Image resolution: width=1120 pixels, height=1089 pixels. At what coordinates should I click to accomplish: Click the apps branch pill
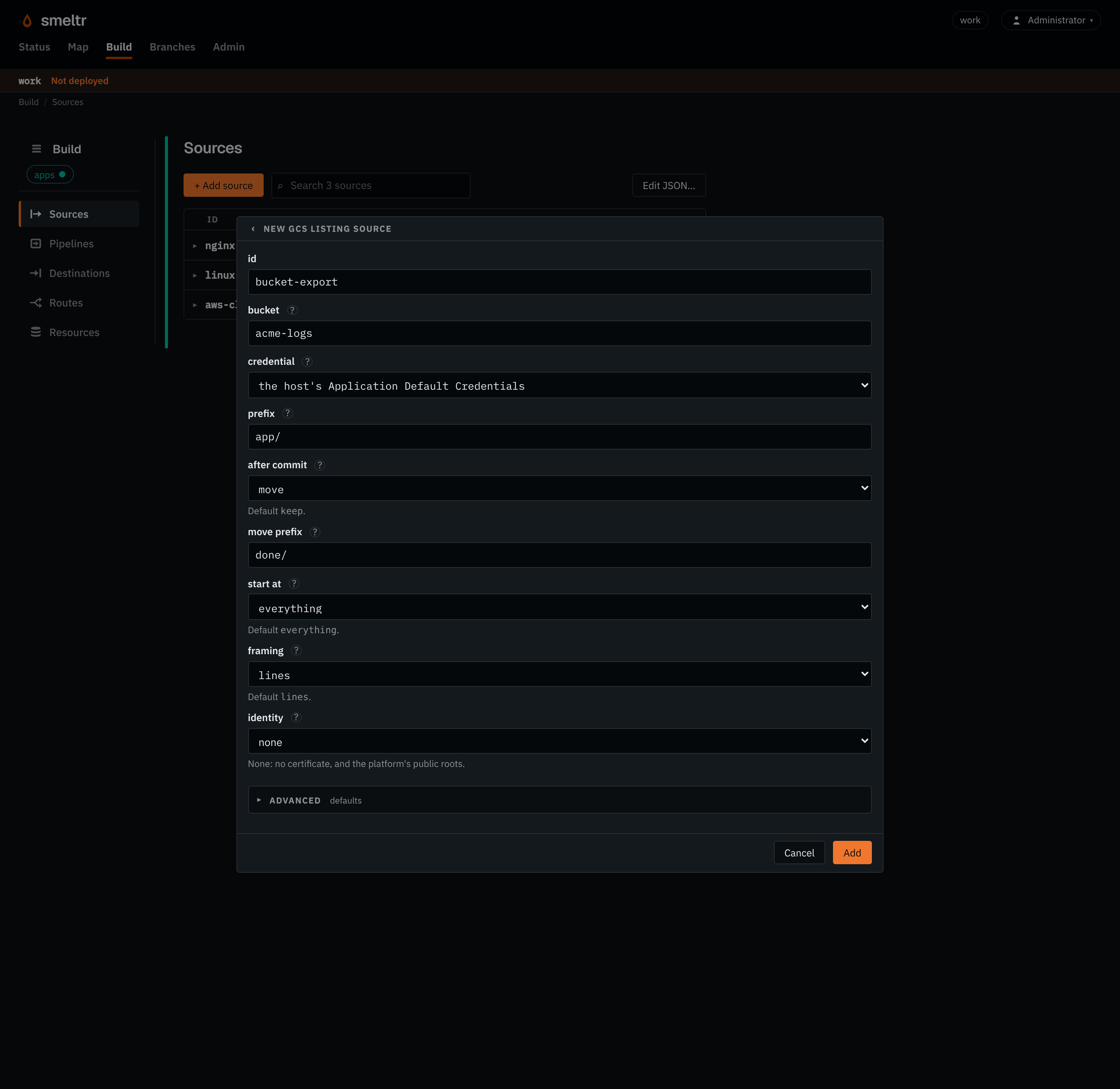[x=50, y=175]
